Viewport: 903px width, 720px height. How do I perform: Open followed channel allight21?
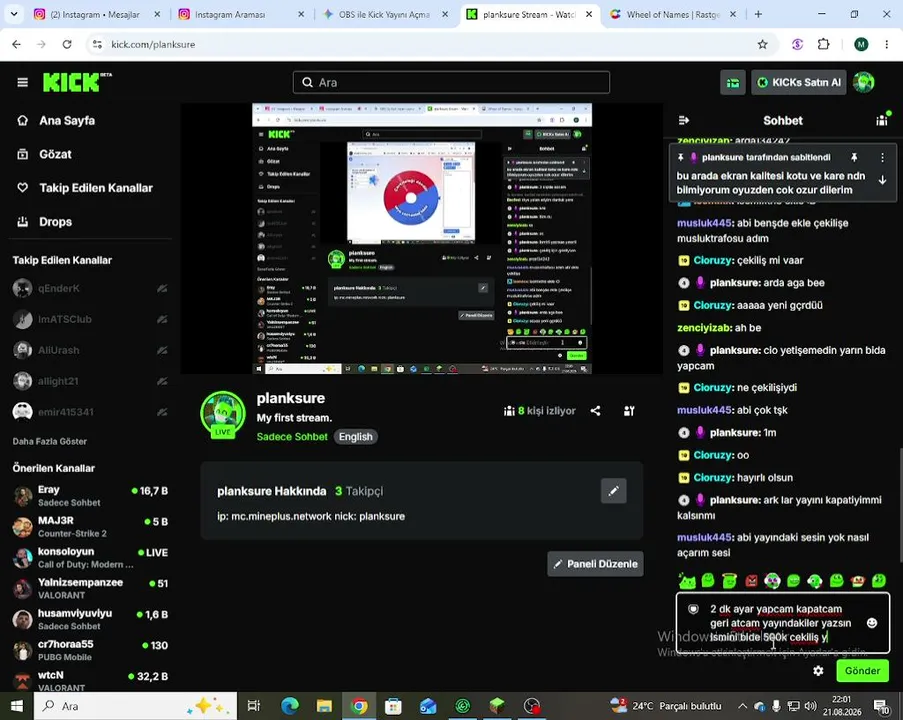click(x=90, y=381)
